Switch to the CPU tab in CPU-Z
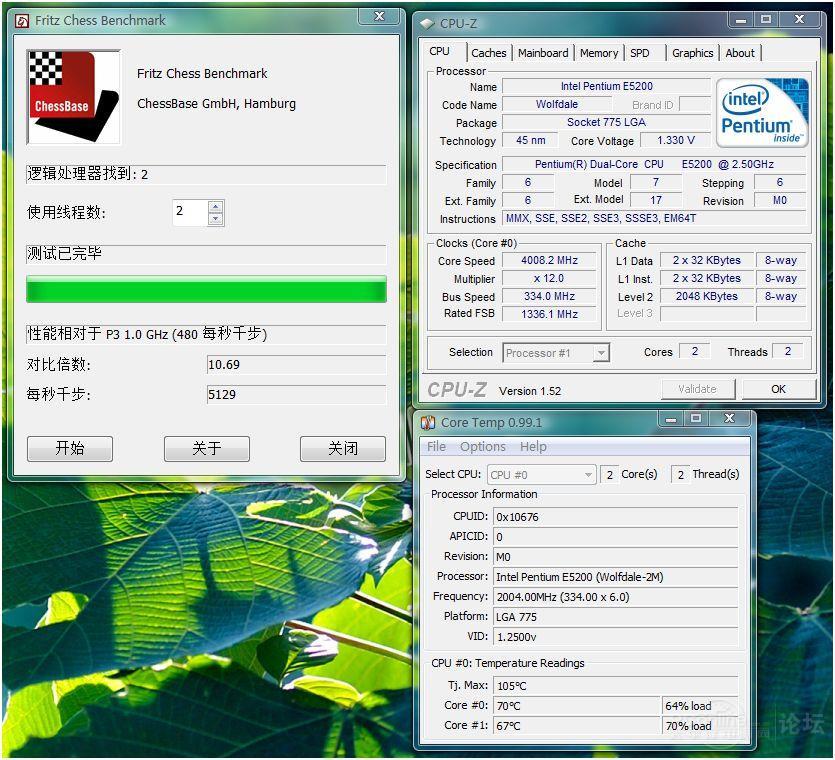835x760 pixels. (439, 52)
